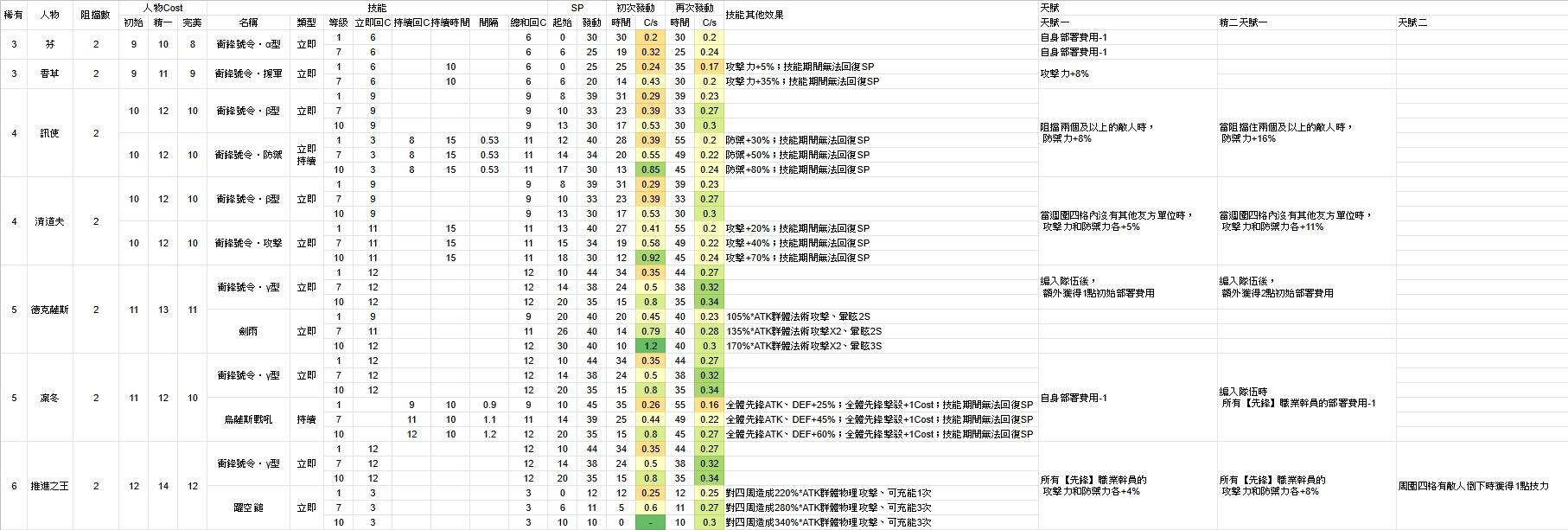Image resolution: width=1568 pixels, height=530 pixels.
Task: Select the 阻擋數 header cell
Action: (x=95, y=15)
